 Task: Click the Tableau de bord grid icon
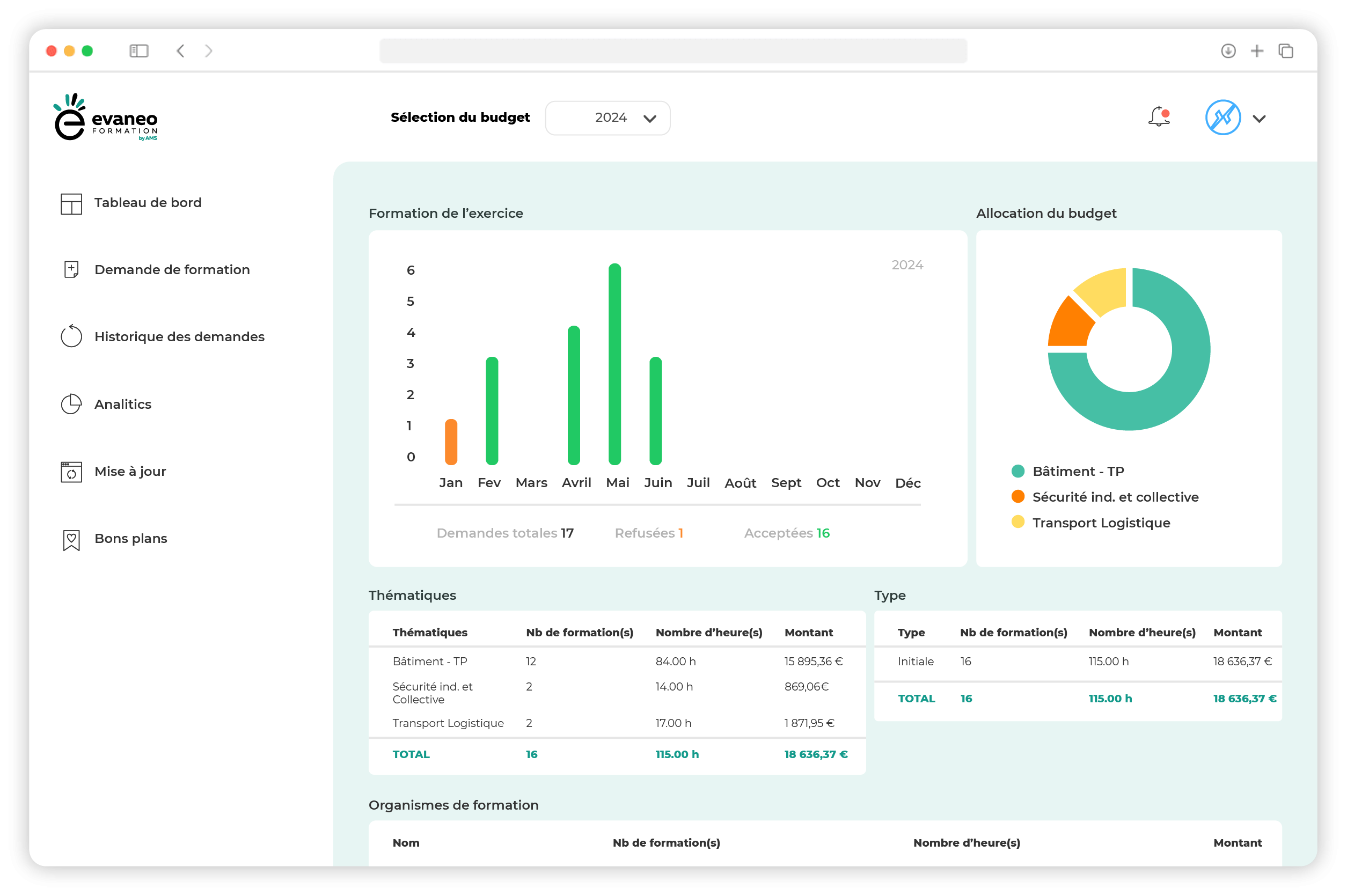tap(71, 203)
